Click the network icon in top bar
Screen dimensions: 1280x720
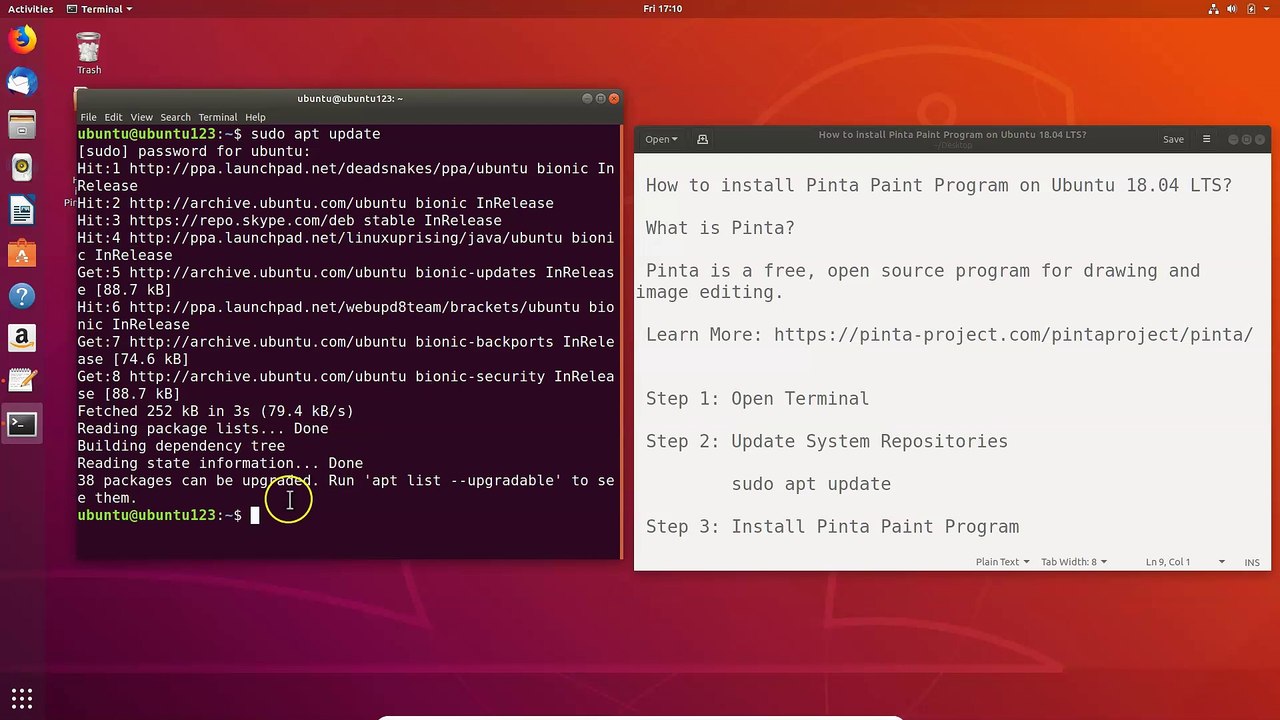point(1213,9)
